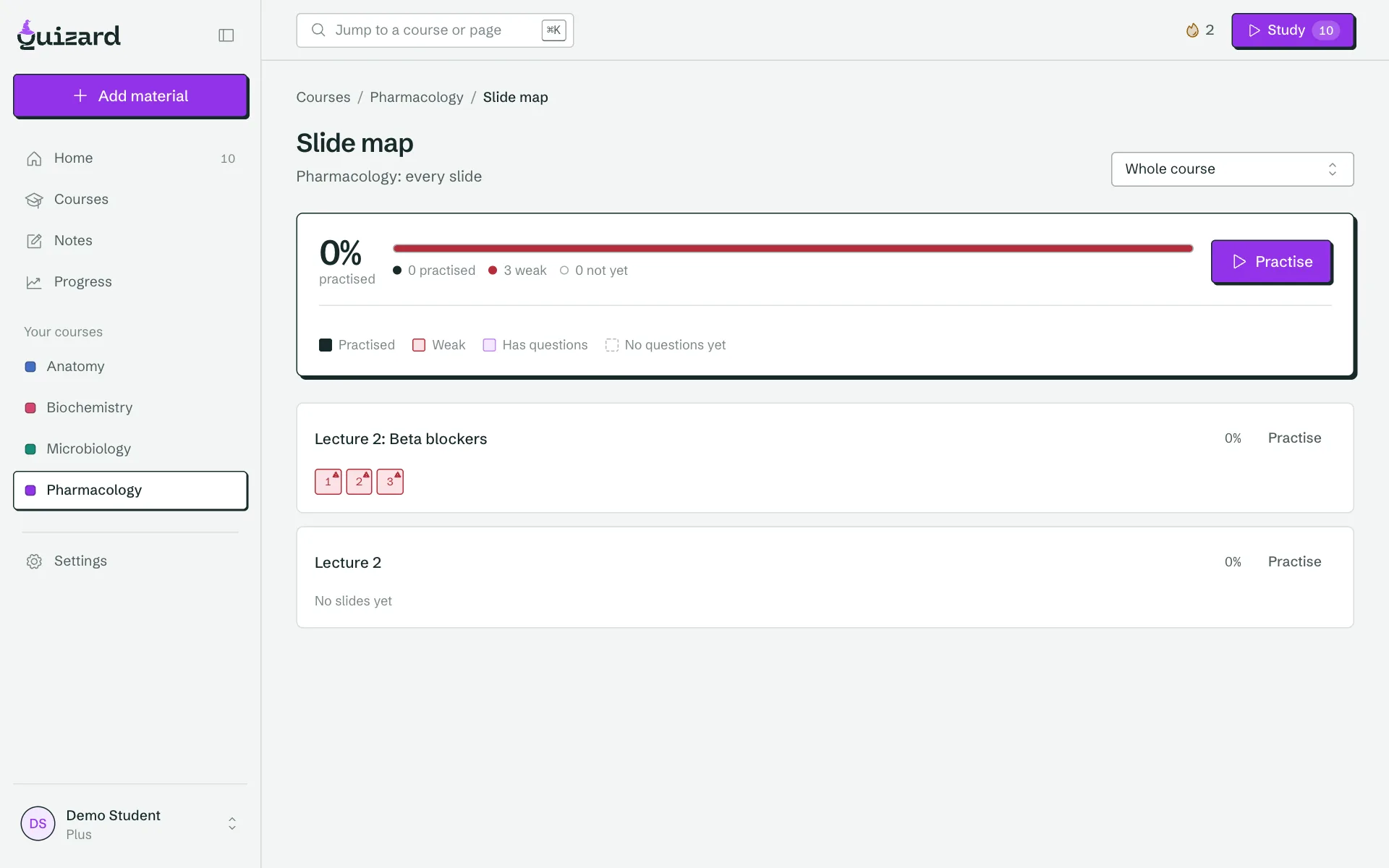Image resolution: width=1389 pixels, height=868 pixels.
Task: Select the Pharmacology course
Action: tap(130, 490)
